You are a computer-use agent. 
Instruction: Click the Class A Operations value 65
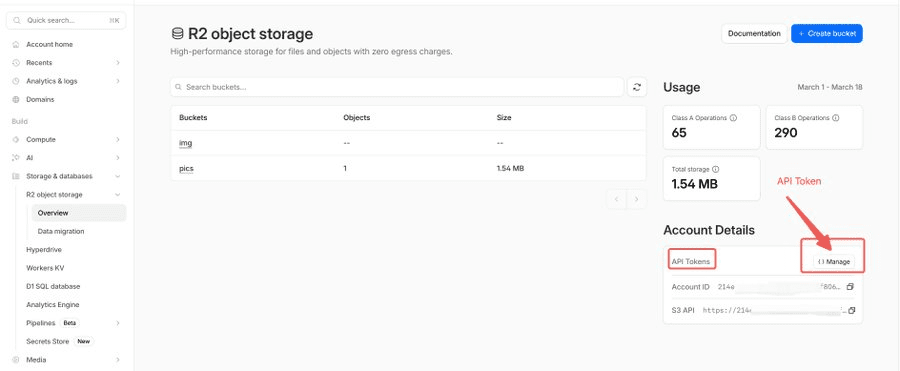point(679,133)
